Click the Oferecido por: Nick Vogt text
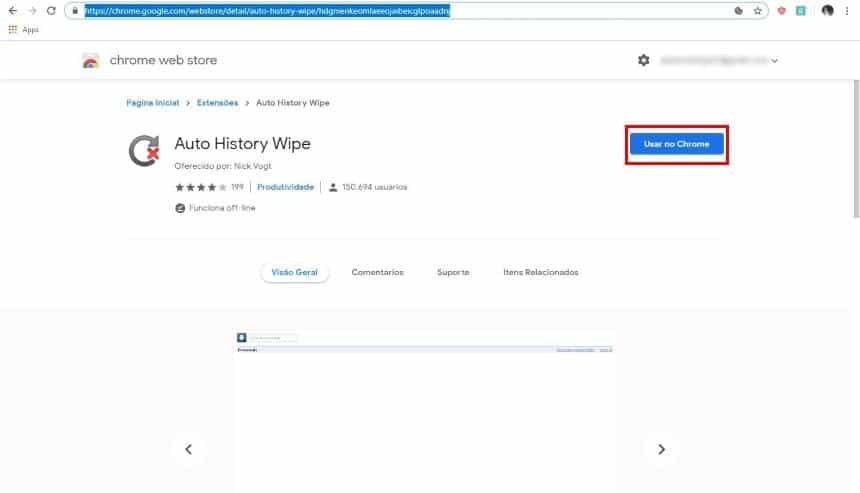860x493 pixels. click(223, 166)
